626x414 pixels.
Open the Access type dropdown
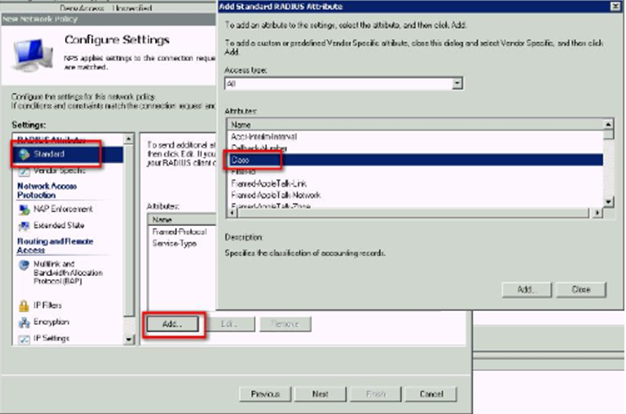click(458, 83)
